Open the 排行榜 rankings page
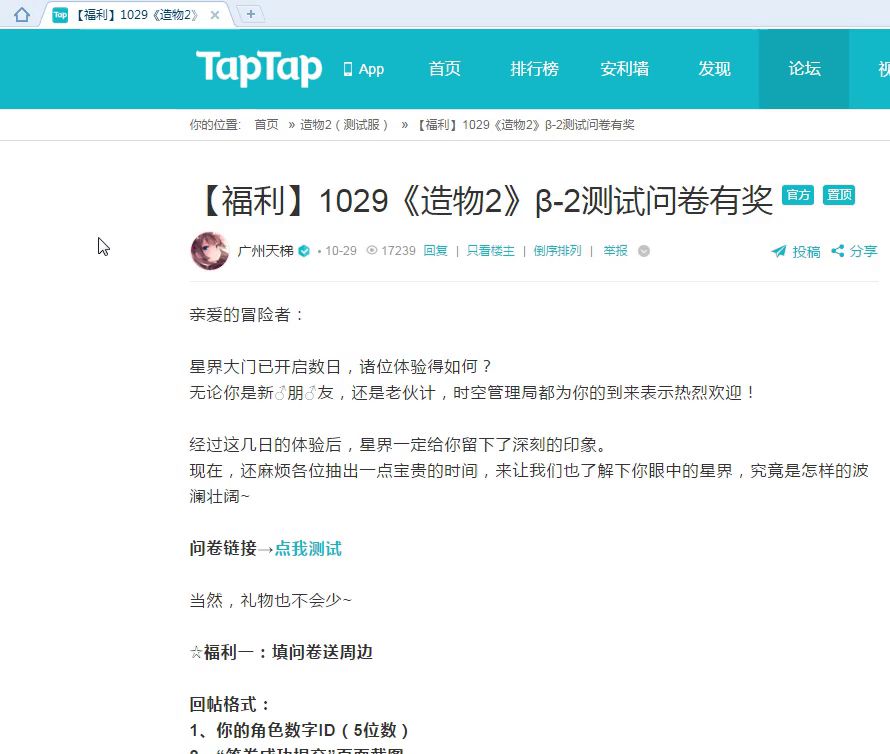Image resolution: width=890 pixels, height=754 pixels. pyautogui.click(x=534, y=69)
